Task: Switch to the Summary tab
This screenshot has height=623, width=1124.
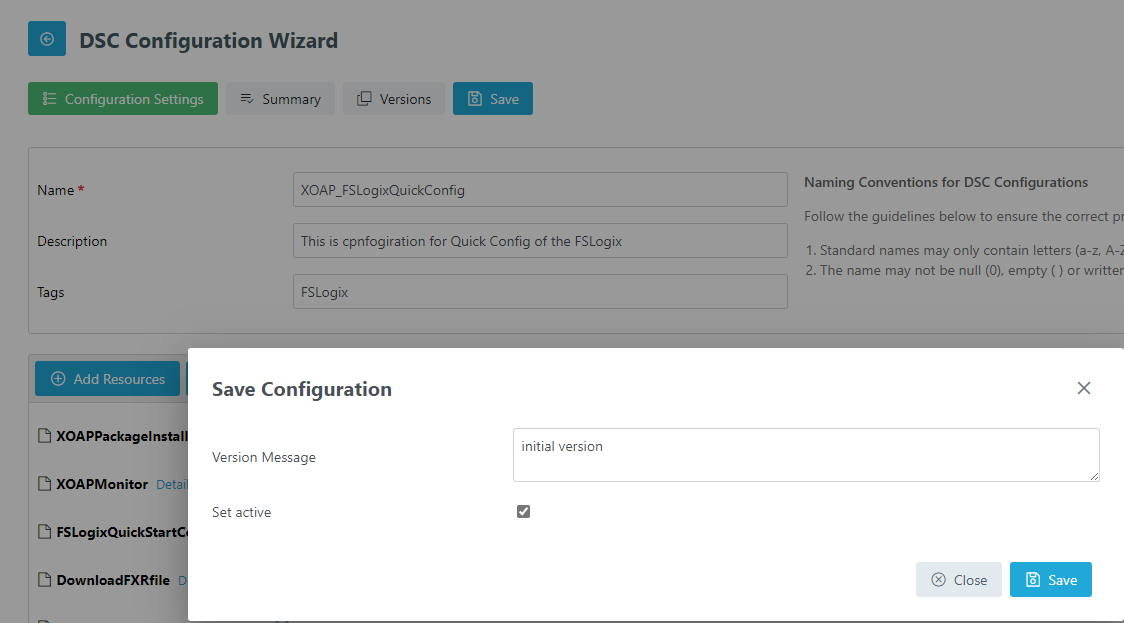Action: pyautogui.click(x=280, y=98)
